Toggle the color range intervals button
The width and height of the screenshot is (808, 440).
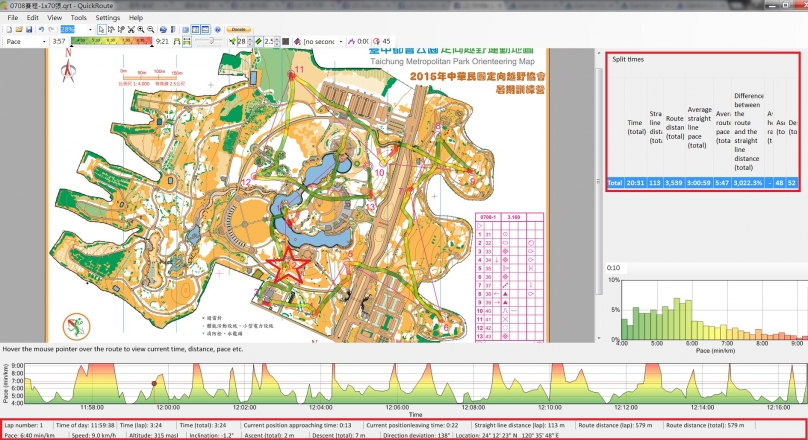(x=187, y=41)
